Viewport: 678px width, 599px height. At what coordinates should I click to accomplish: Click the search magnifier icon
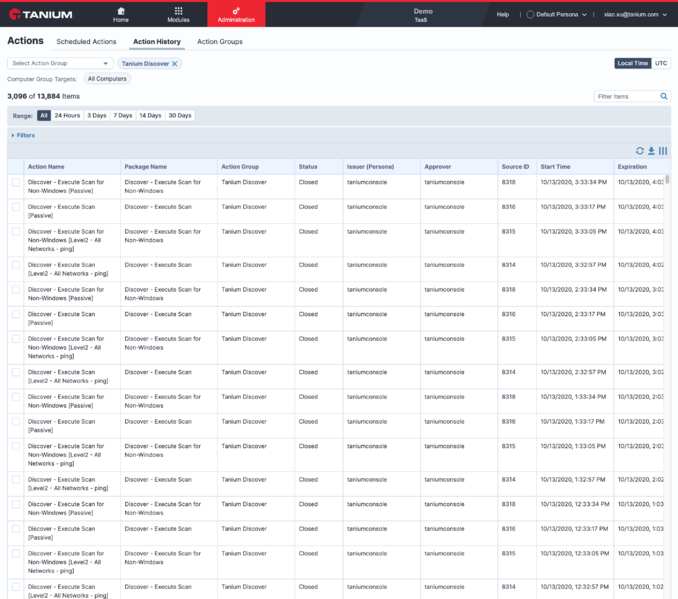click(663, 96)
